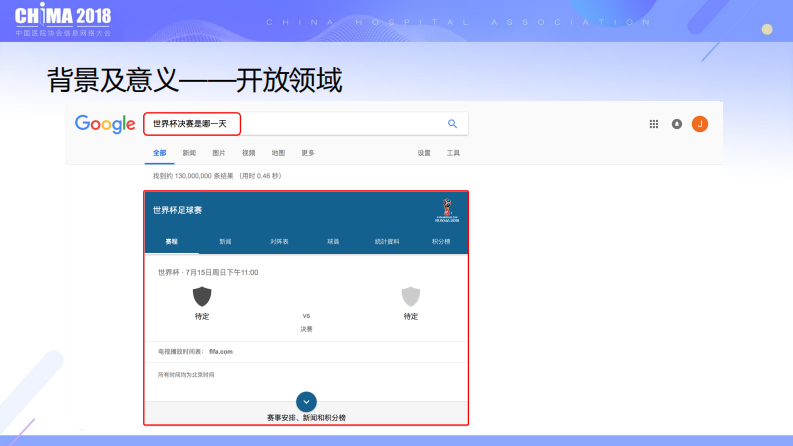Screen dimensions: 793x446
Task: Expand results with the blue chevron circle
Action: pyautogui.click(x=306, y=402)
